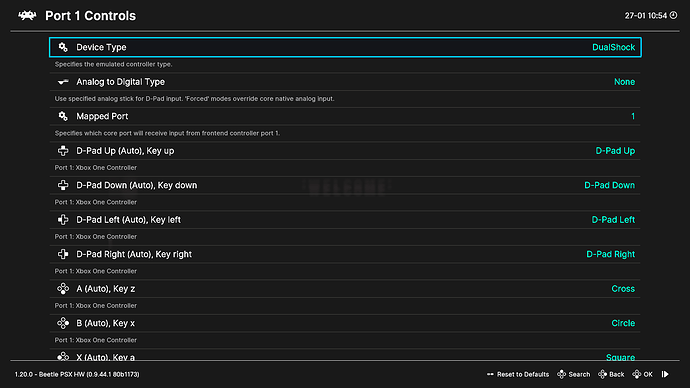Click the gears icon beside Device Type
The width and height of the screenshot is (690, 388).
[x=63, y=47]
